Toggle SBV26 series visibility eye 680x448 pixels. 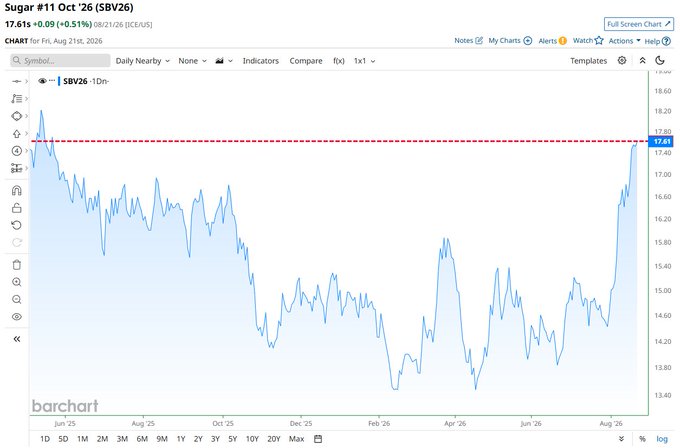click(x=42, y=81)
